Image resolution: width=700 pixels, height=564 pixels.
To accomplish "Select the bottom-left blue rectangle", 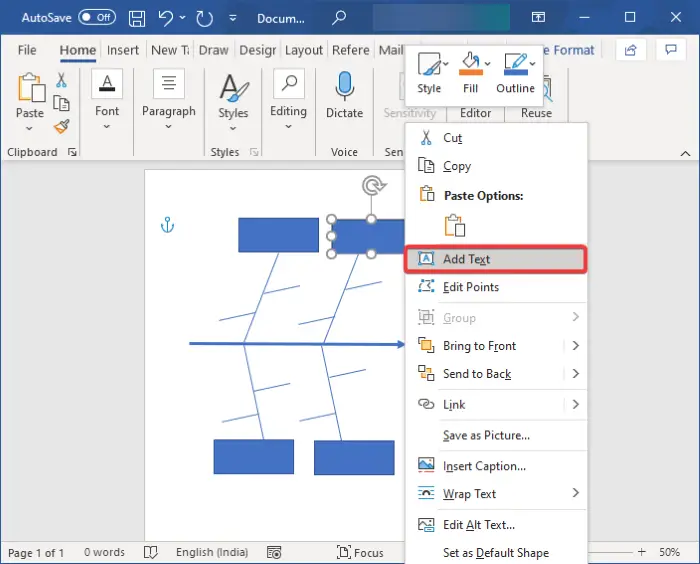I will (x=254, y=456).
